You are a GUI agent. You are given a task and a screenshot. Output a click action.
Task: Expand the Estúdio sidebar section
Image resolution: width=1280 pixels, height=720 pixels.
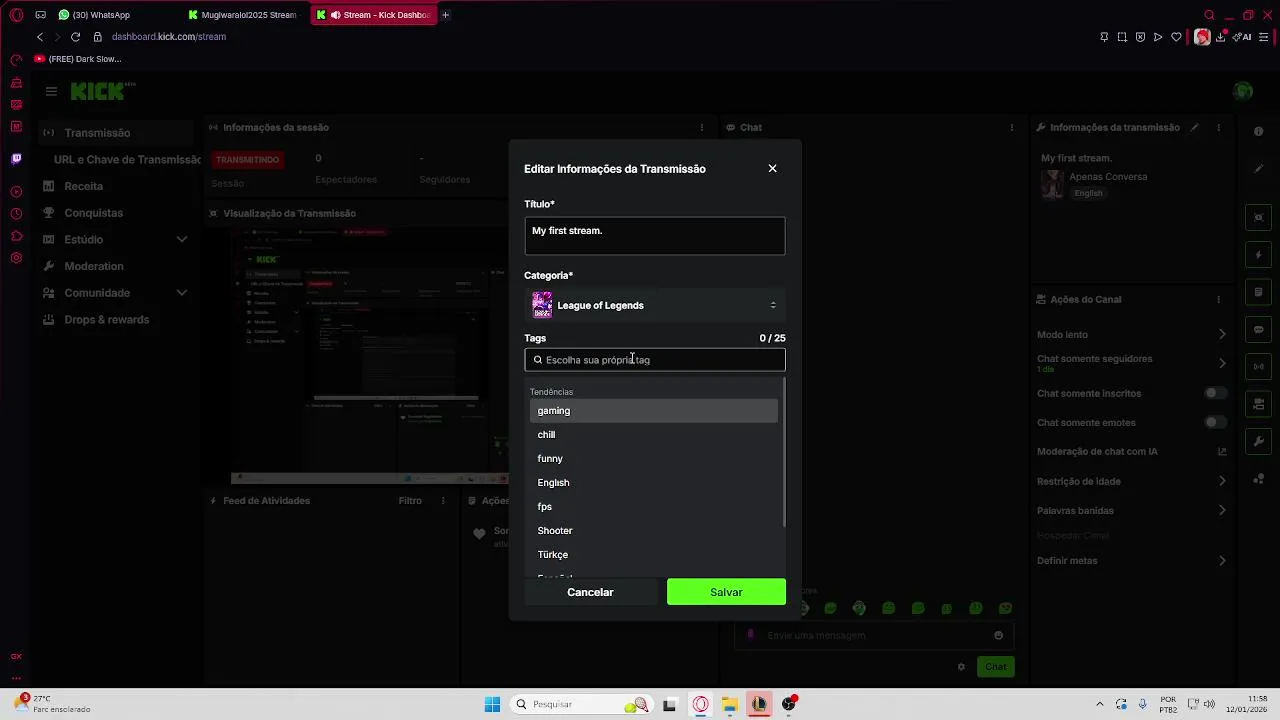(x=115, y=240)
